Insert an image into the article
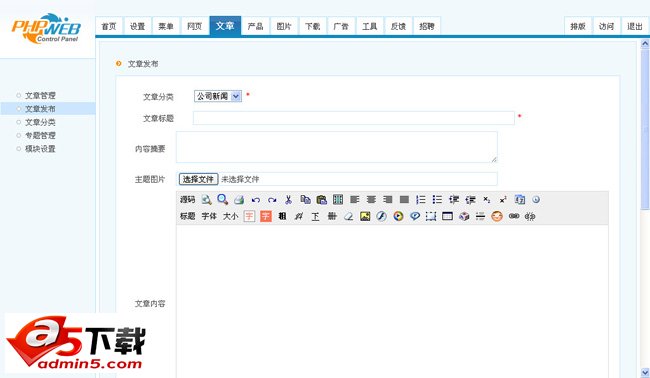The height and width of the screenshot is (378, 650). point(365,216)
